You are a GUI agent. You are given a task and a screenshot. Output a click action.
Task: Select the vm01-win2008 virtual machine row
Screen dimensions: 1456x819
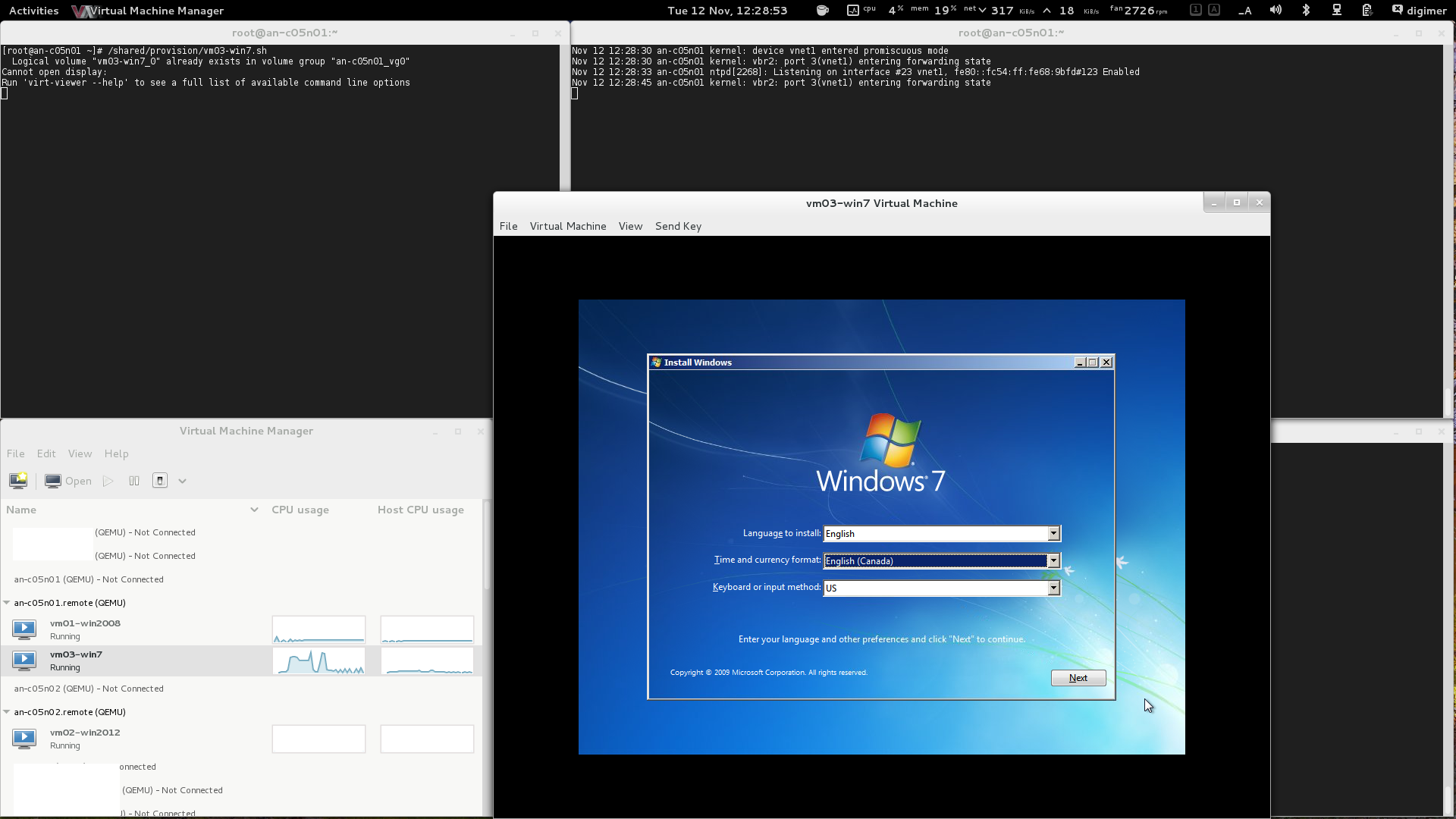[241, 629]
